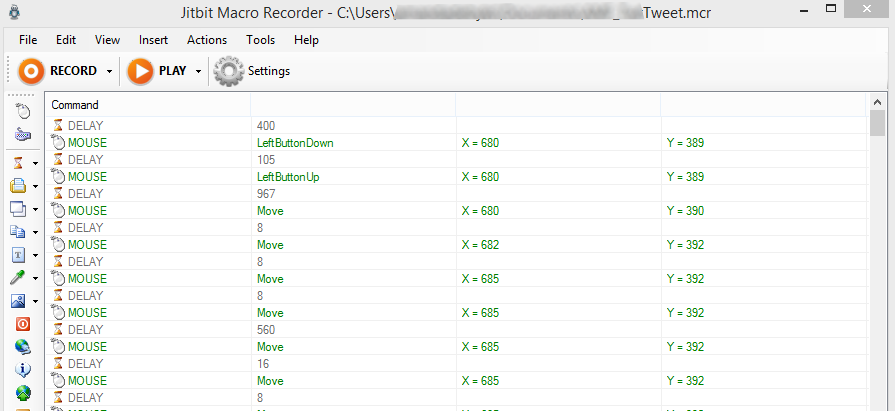Viewport: 895px width, 411px height.
Task: Select Y = 389 in the LeftButtonUp row
Action: [x=685, y=177]
